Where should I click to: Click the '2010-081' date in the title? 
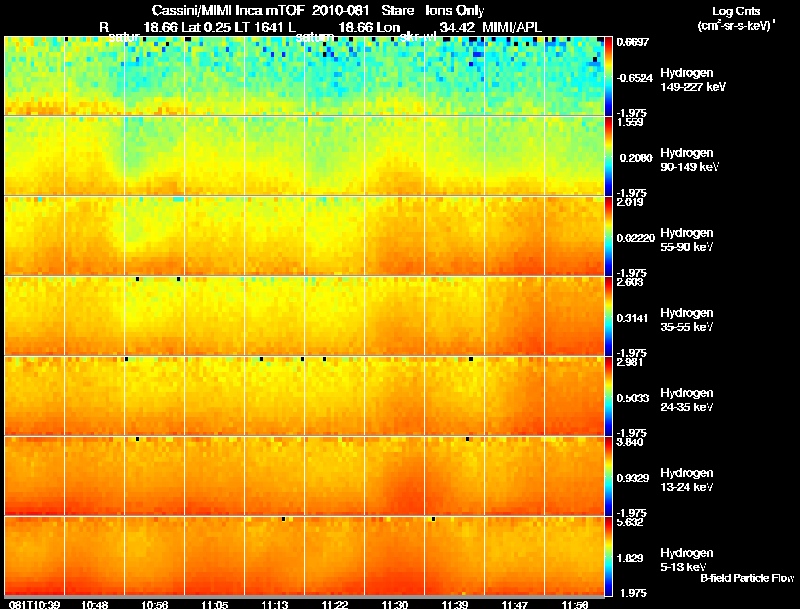[x=340, y=10]
